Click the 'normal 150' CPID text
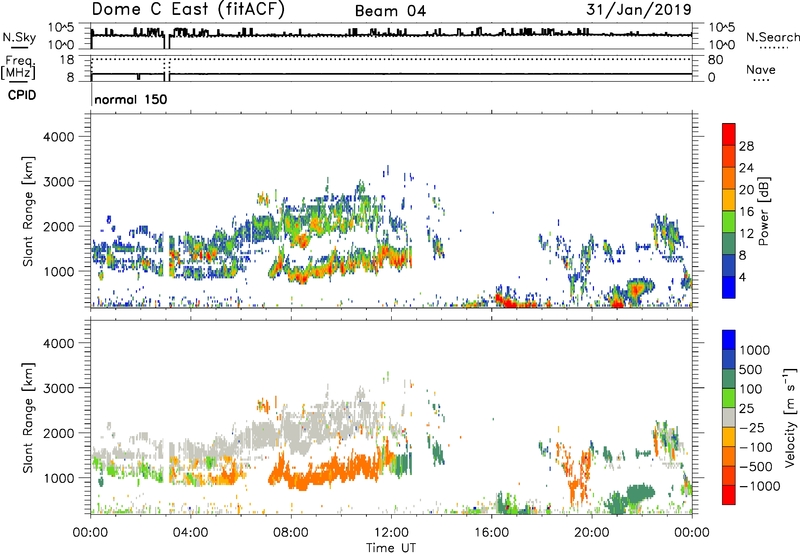800x554 pixels. (131, 99)
